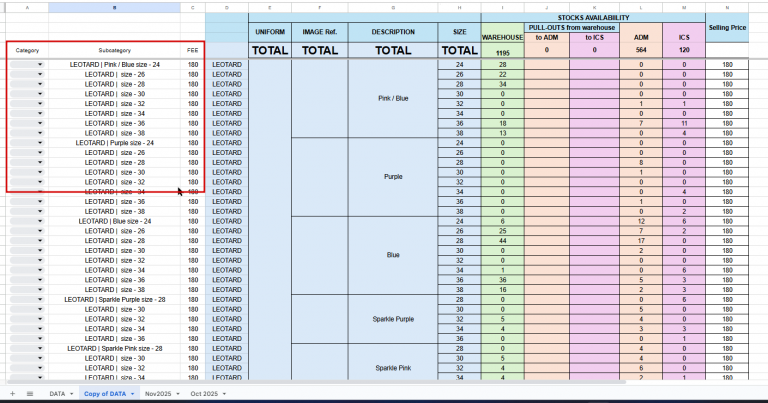Image resolution: width=768 pixels, height=403 pixels.
Task: Click the TOTAL cell under UNIFORM
Action: pyautogui.click(x=270, y=50)
